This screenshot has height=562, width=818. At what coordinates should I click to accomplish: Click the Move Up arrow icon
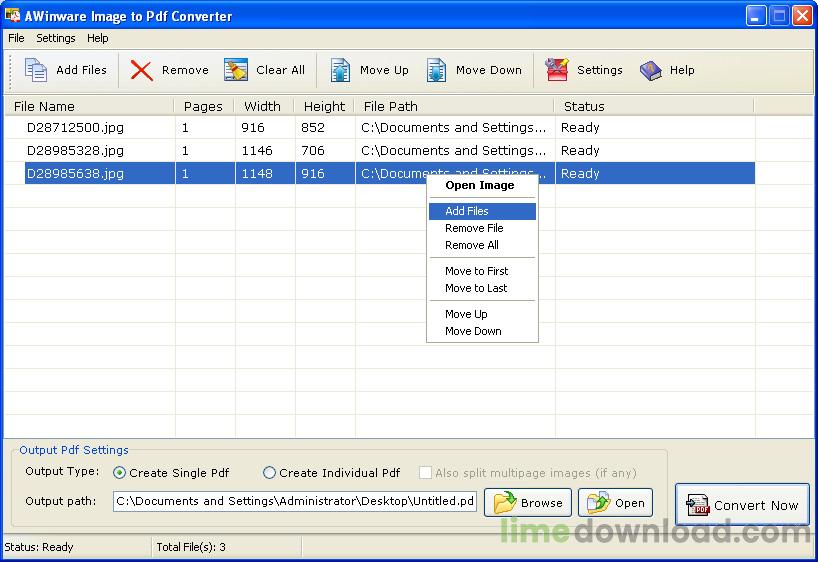(340, 70)
